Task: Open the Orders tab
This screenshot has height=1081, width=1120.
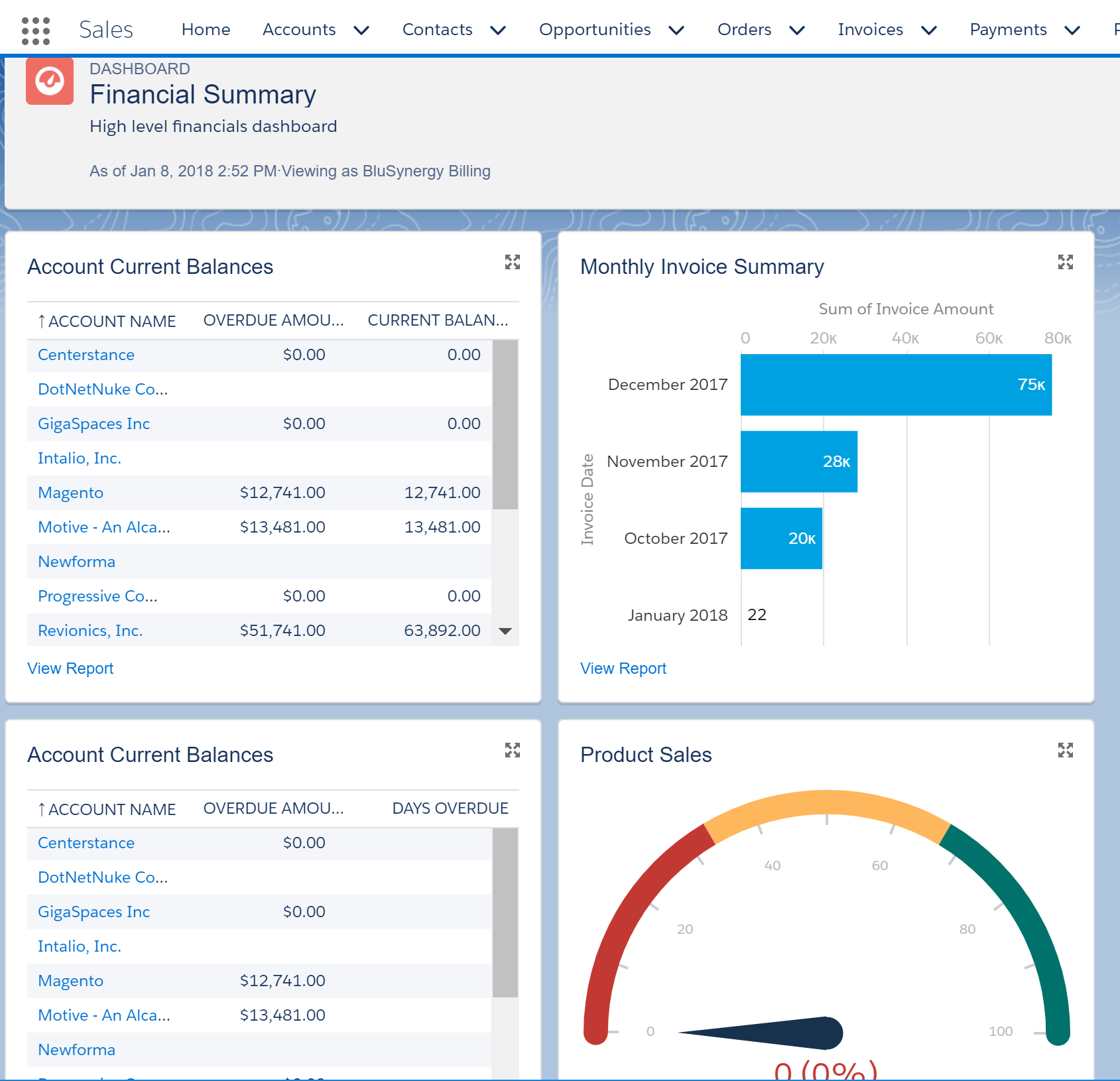Action: pos(745,30)
